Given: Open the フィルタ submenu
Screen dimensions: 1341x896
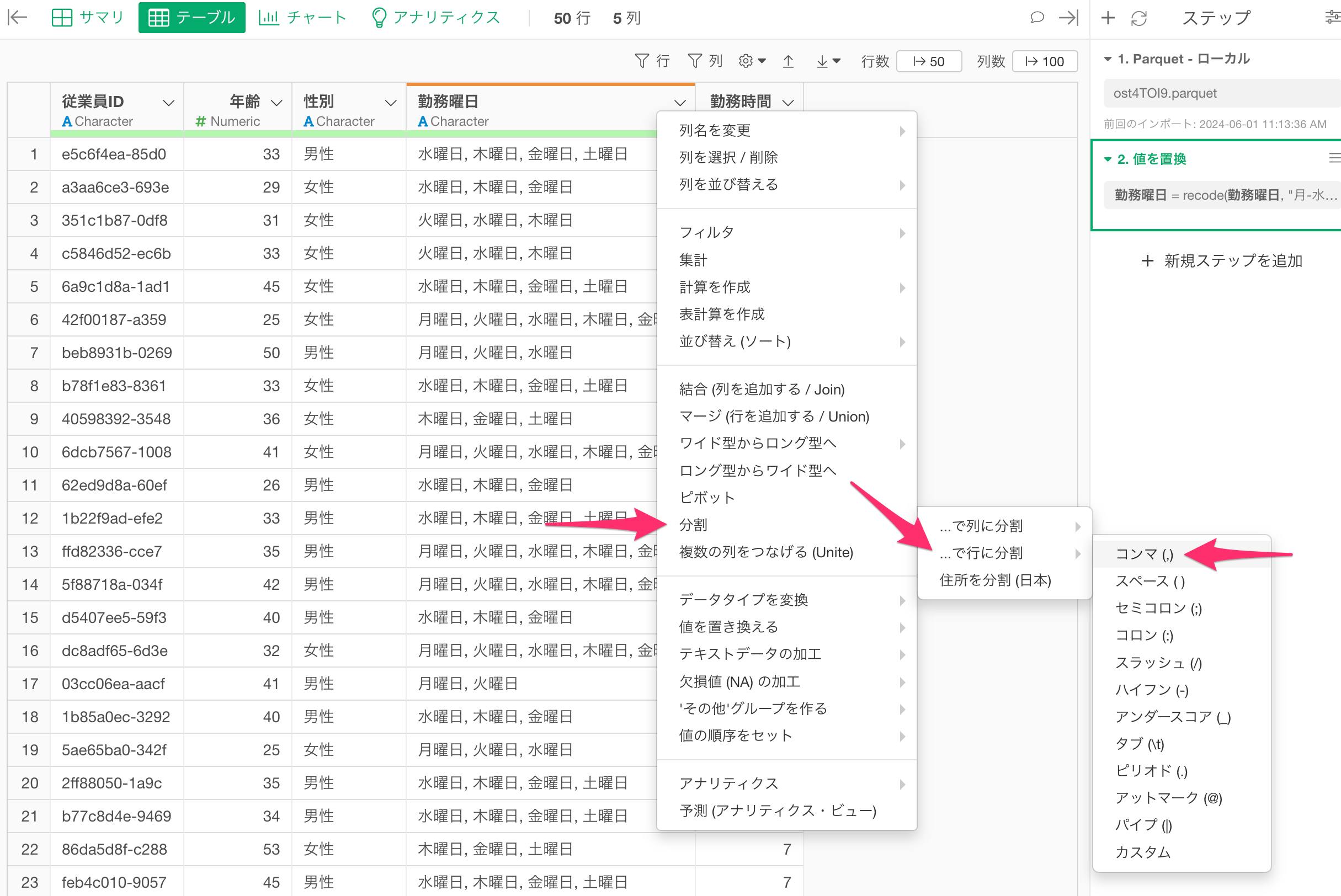Looking at the screenshot, I should point(787,233).
